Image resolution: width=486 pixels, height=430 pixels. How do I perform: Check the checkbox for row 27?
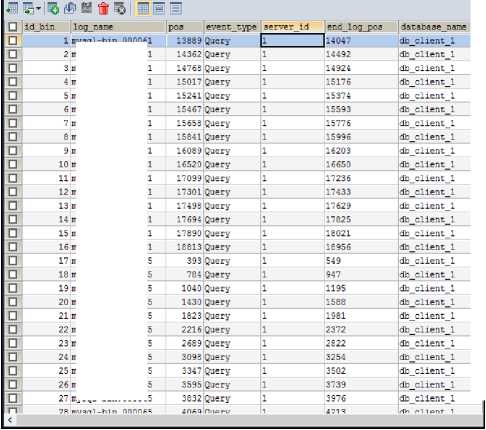click(x=13, y=398)
